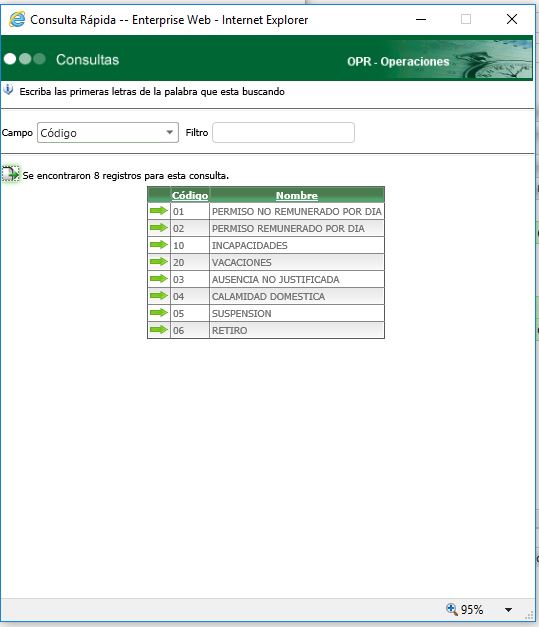This screenshot has height=627, width=539.
Task: Select the CALAMIDAD DOMESTICA name cell
Action: (x=297, y=296)
